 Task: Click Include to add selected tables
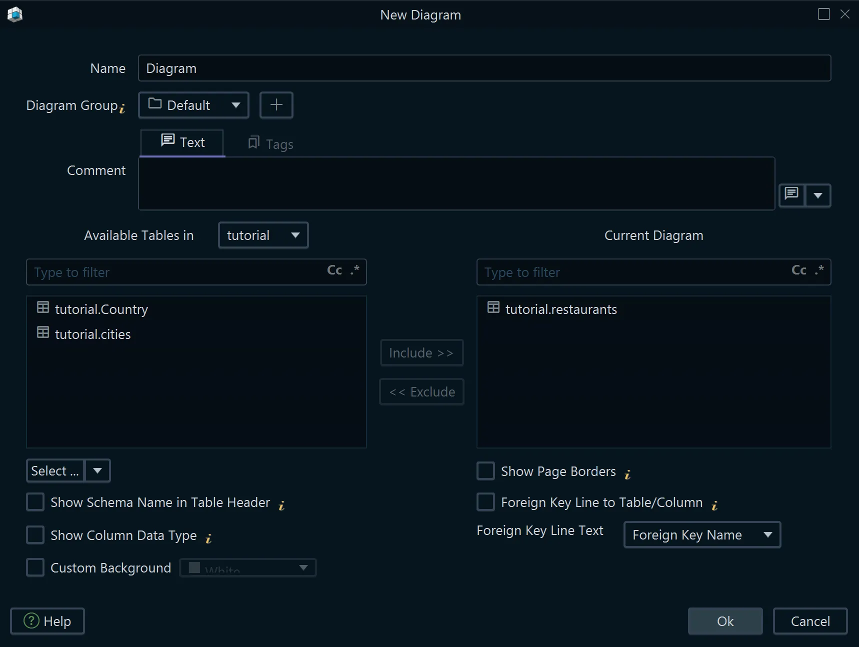421,352
